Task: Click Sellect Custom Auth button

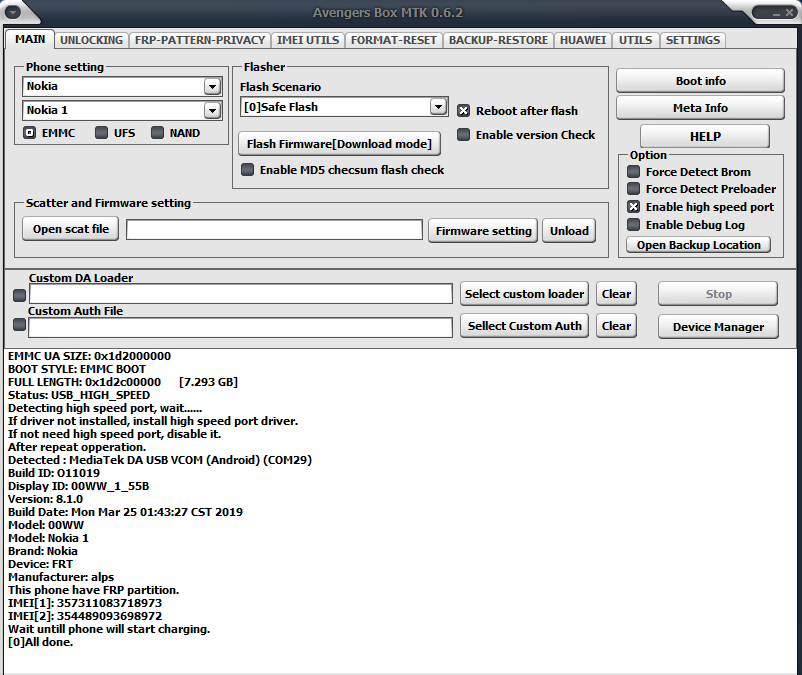Action: (x=524, y=326)
